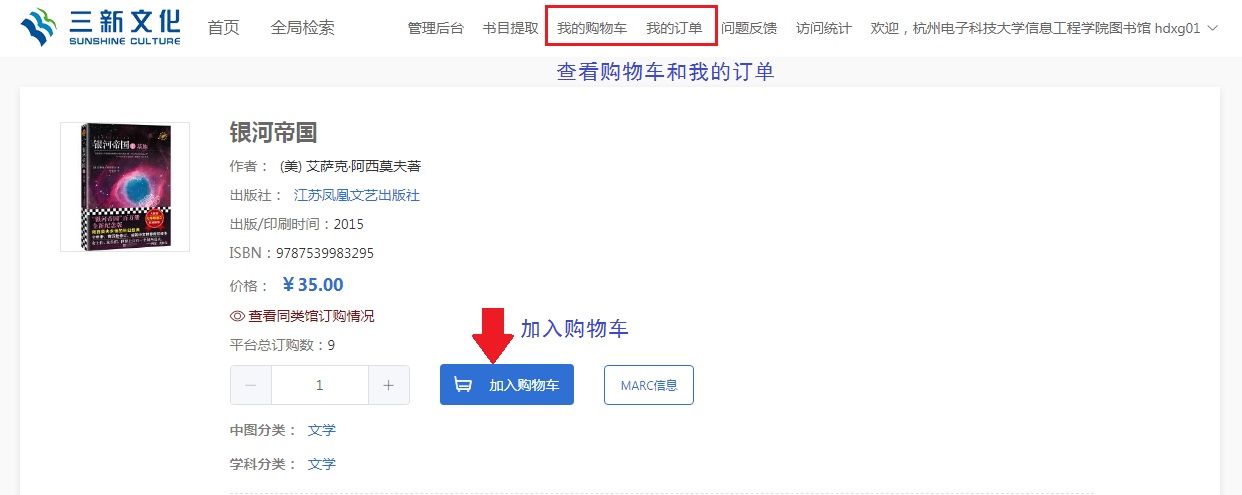Image resolution: width=1242 pixels, height=495 pixels.
Task: Open publisher link 江苏凤凰文艺出版社
Action: click(x=356, y=195)
